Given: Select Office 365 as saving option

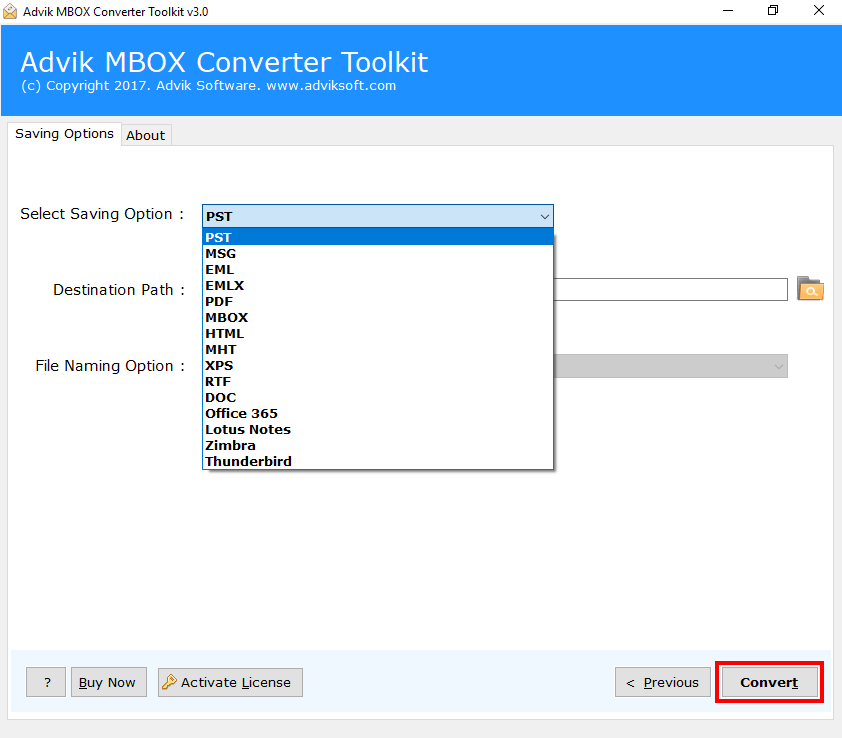Looking at the screenshot, I should (x=378, y=414).
